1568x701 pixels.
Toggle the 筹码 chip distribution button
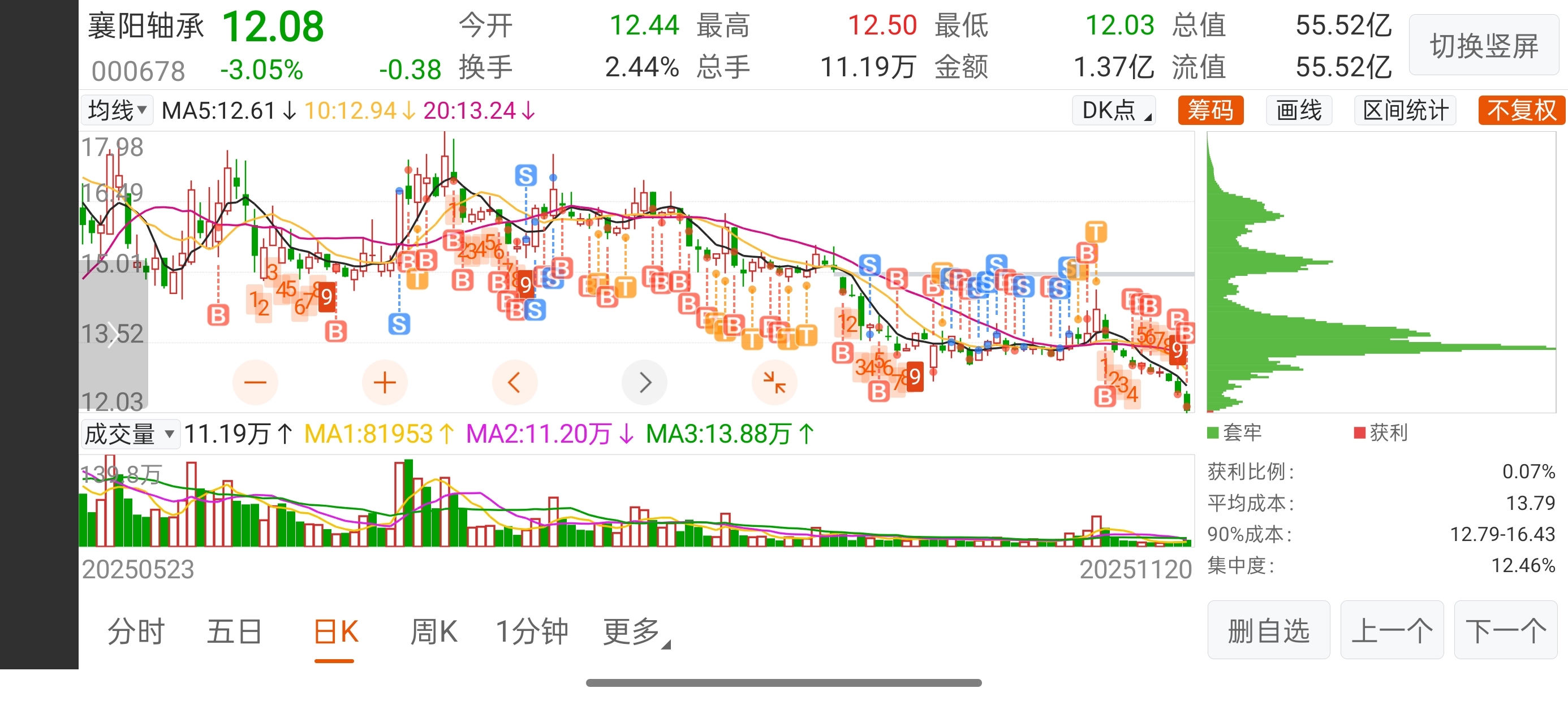[1210, 111]
